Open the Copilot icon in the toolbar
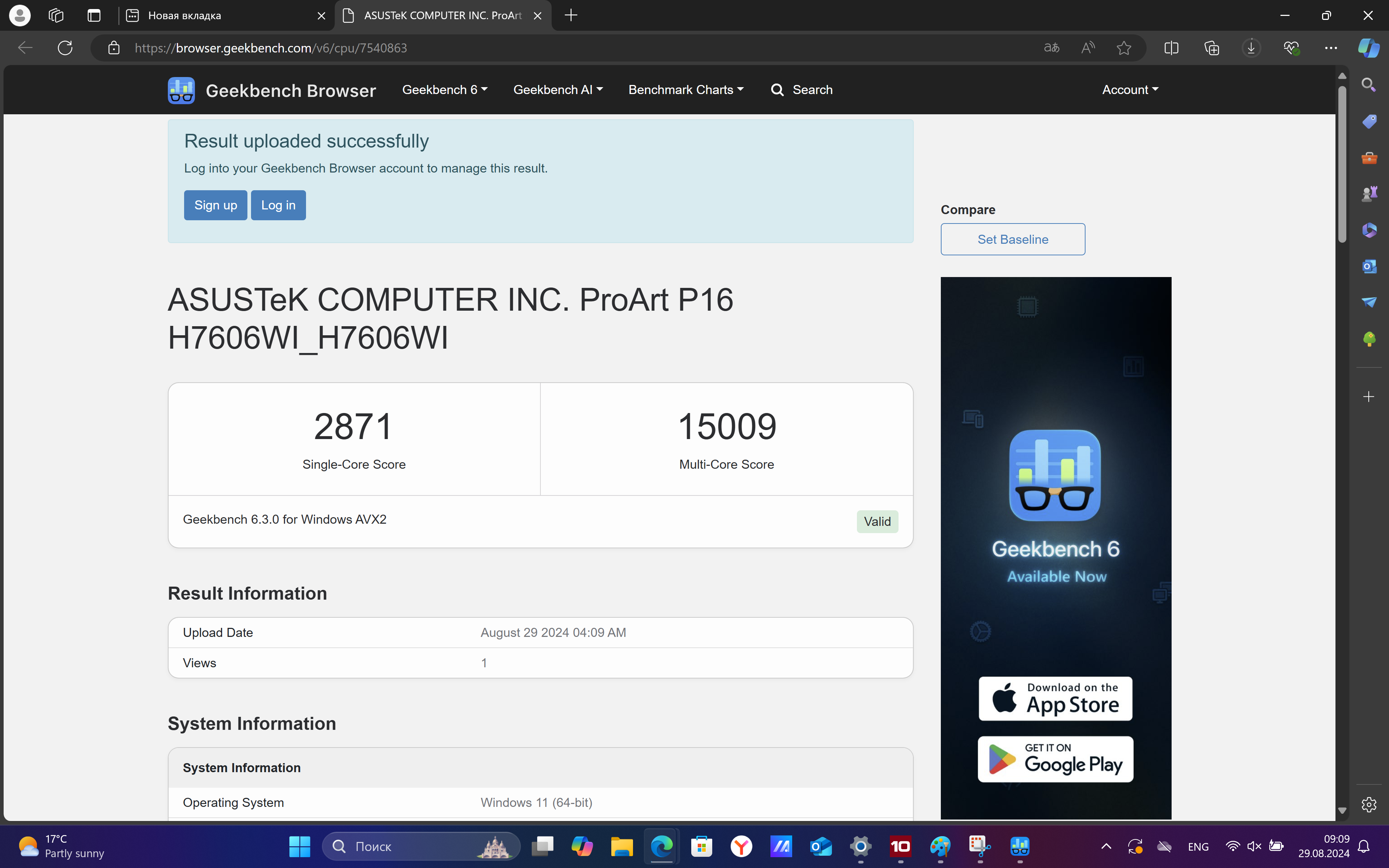 click(x=1369, y=48)
